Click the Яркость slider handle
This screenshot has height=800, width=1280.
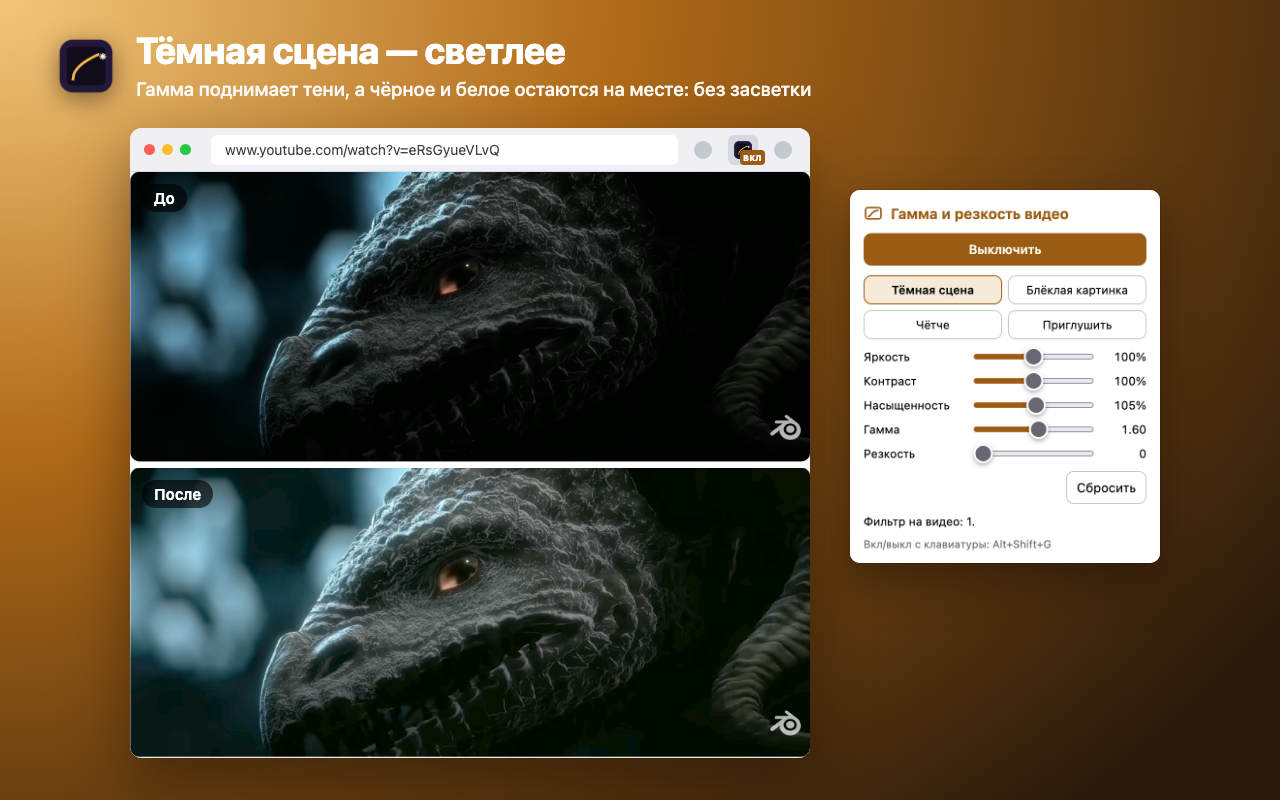pos(1034,357)
